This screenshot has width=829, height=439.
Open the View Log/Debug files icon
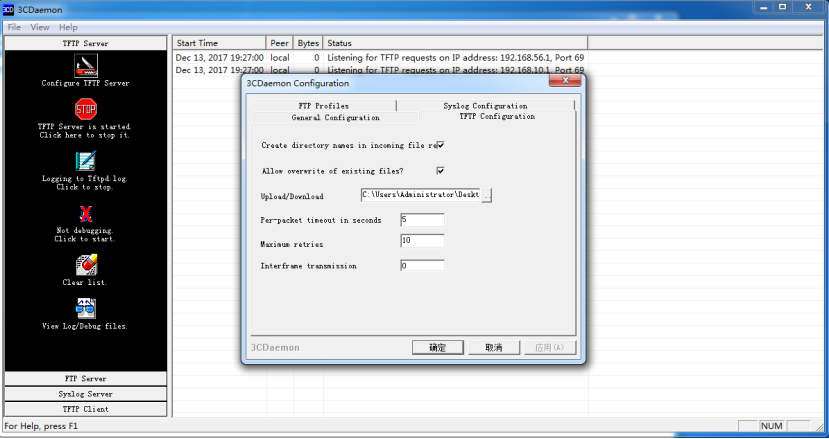pos(86,309)
